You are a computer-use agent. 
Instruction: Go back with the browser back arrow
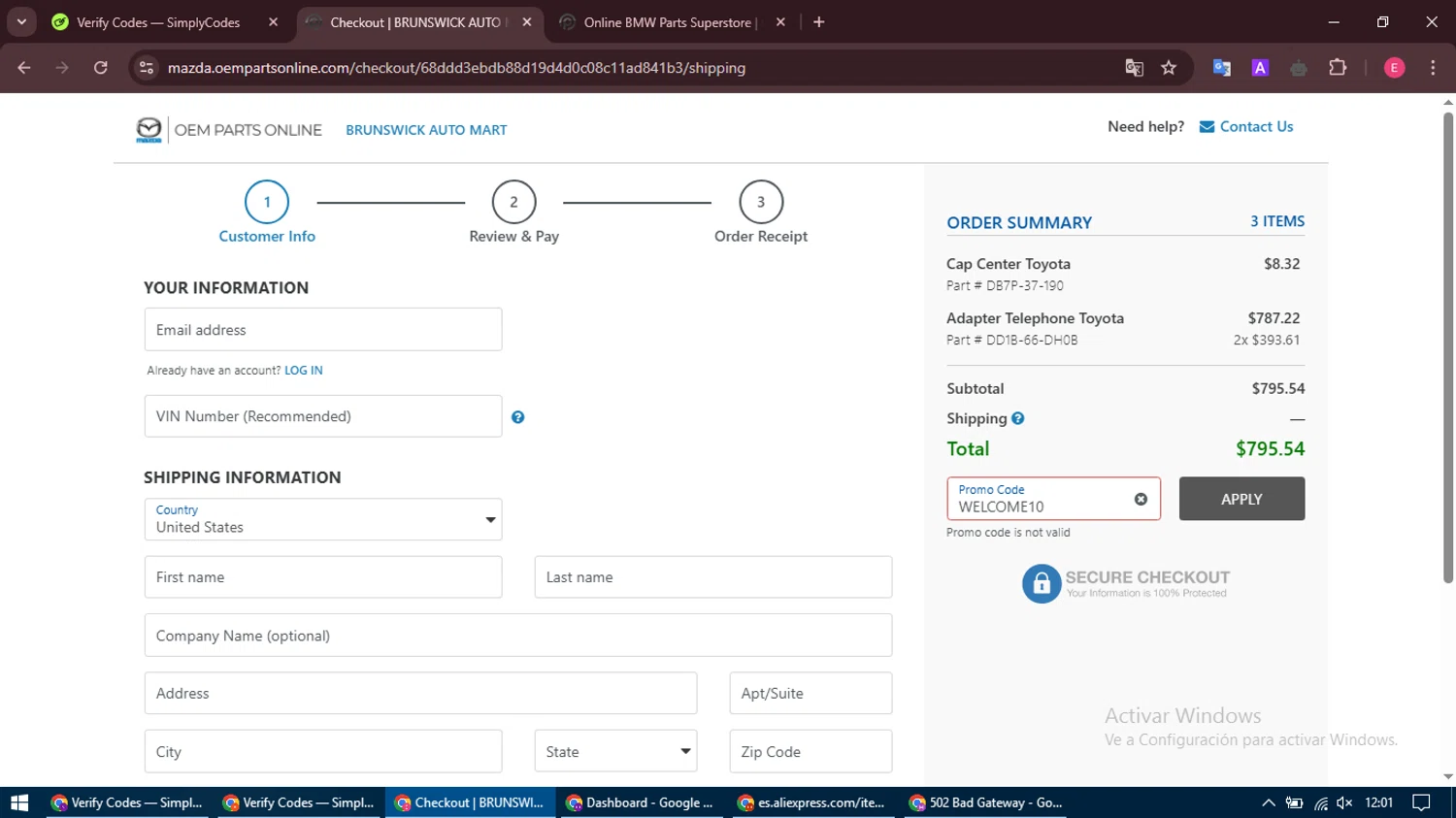pyautogui.click(x=24, y=68)
